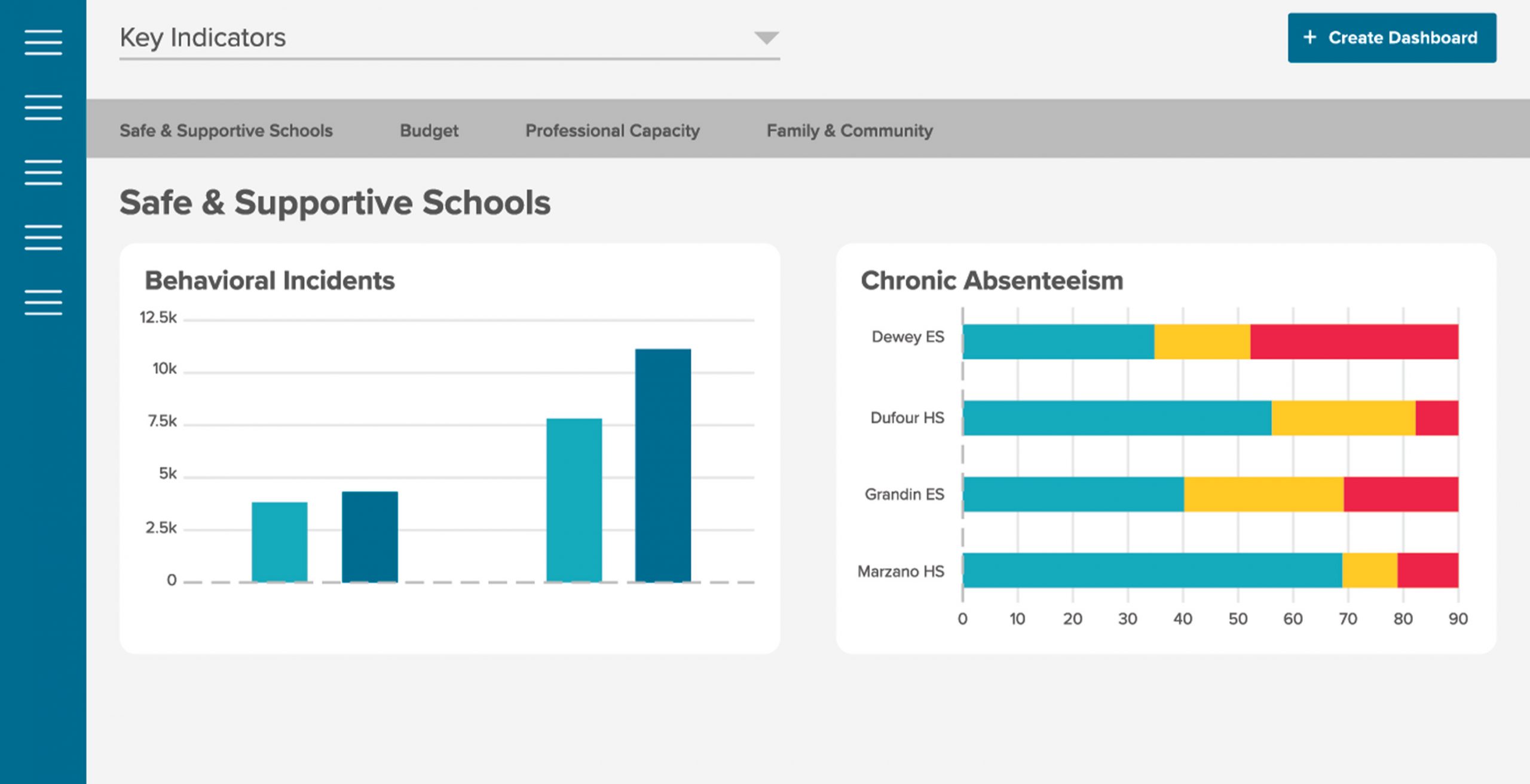The image size is (1530, 784).
Task: Click the 50 x-axis label in Absenteeism chart
Action: (1238, 619)
